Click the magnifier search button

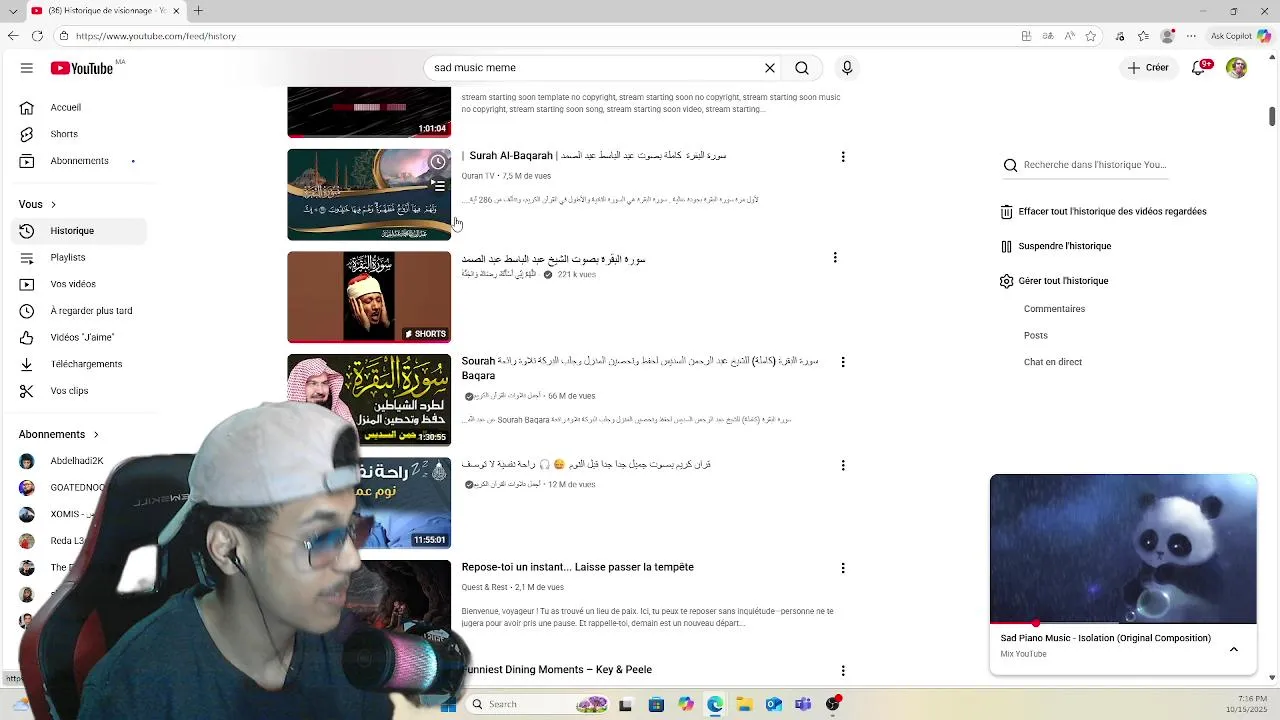(802, 68)
